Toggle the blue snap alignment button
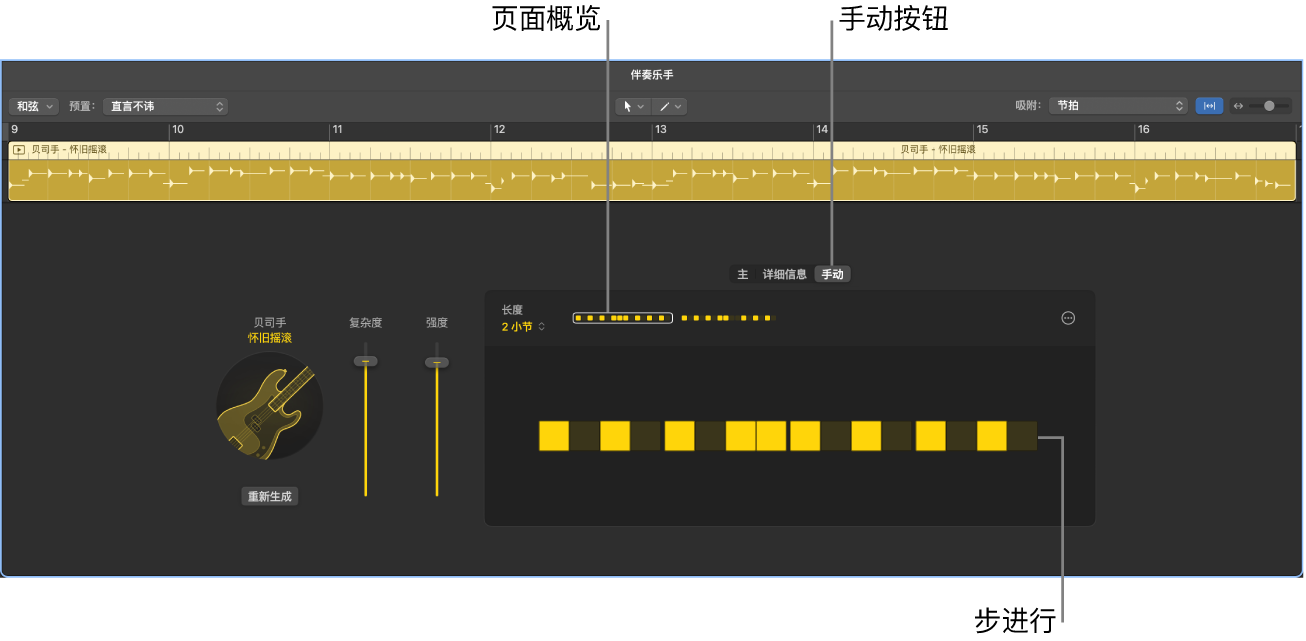Viewport: 1306px width, 641px height. [x=1209, y=105]
